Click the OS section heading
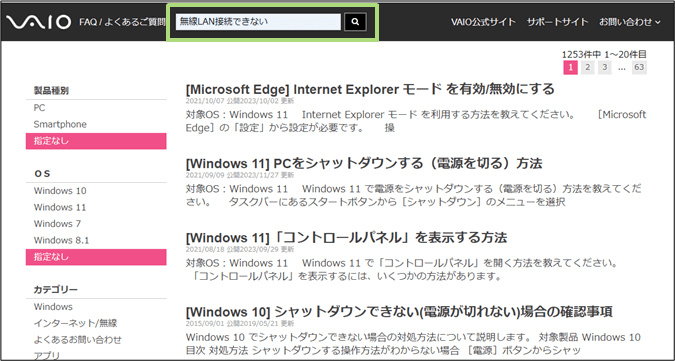This screenshot has height=361, width=675. (x=42, y=173)
